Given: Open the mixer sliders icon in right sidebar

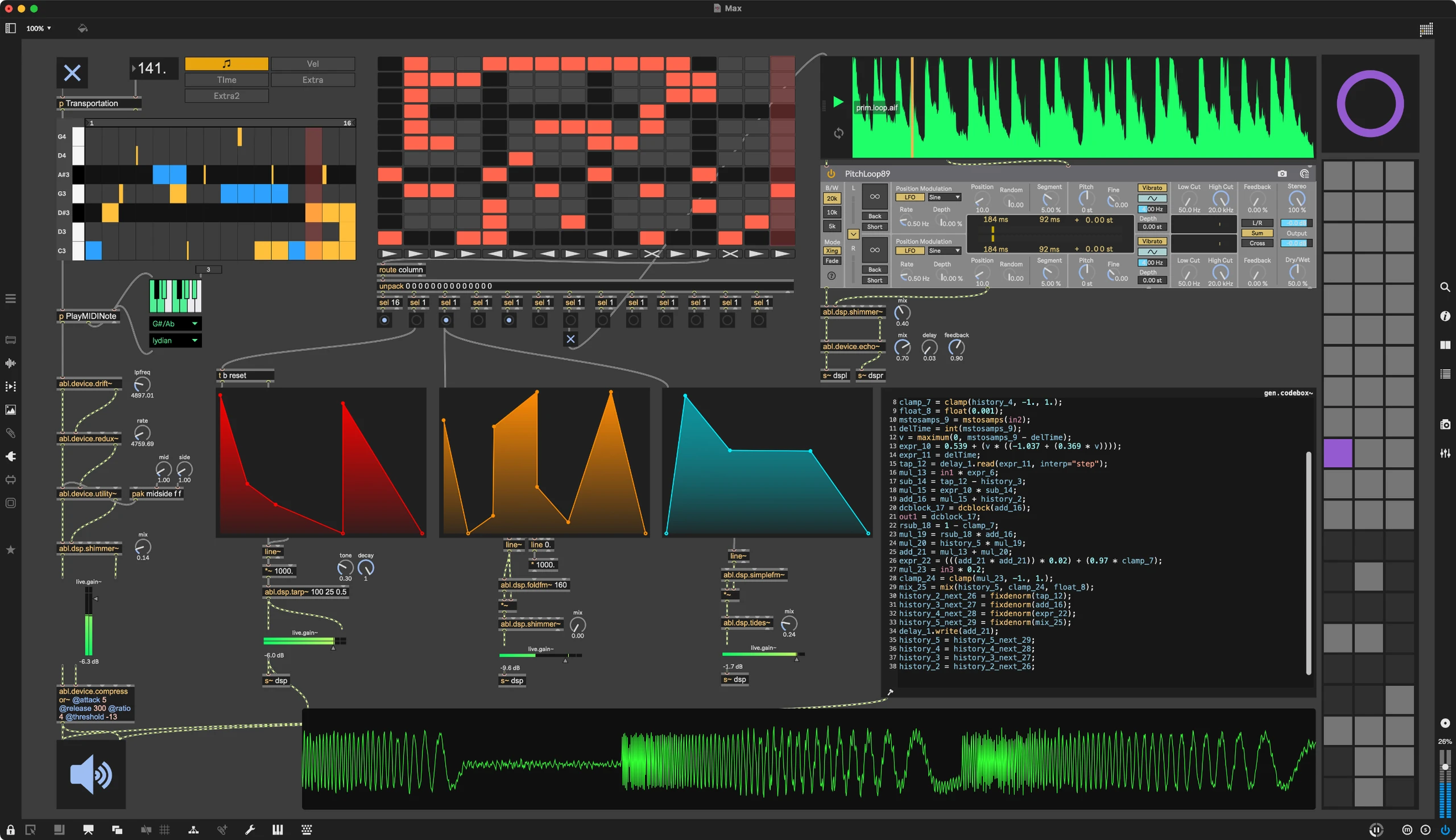Looking at the screenshot, I should (x=1445, y=453).
